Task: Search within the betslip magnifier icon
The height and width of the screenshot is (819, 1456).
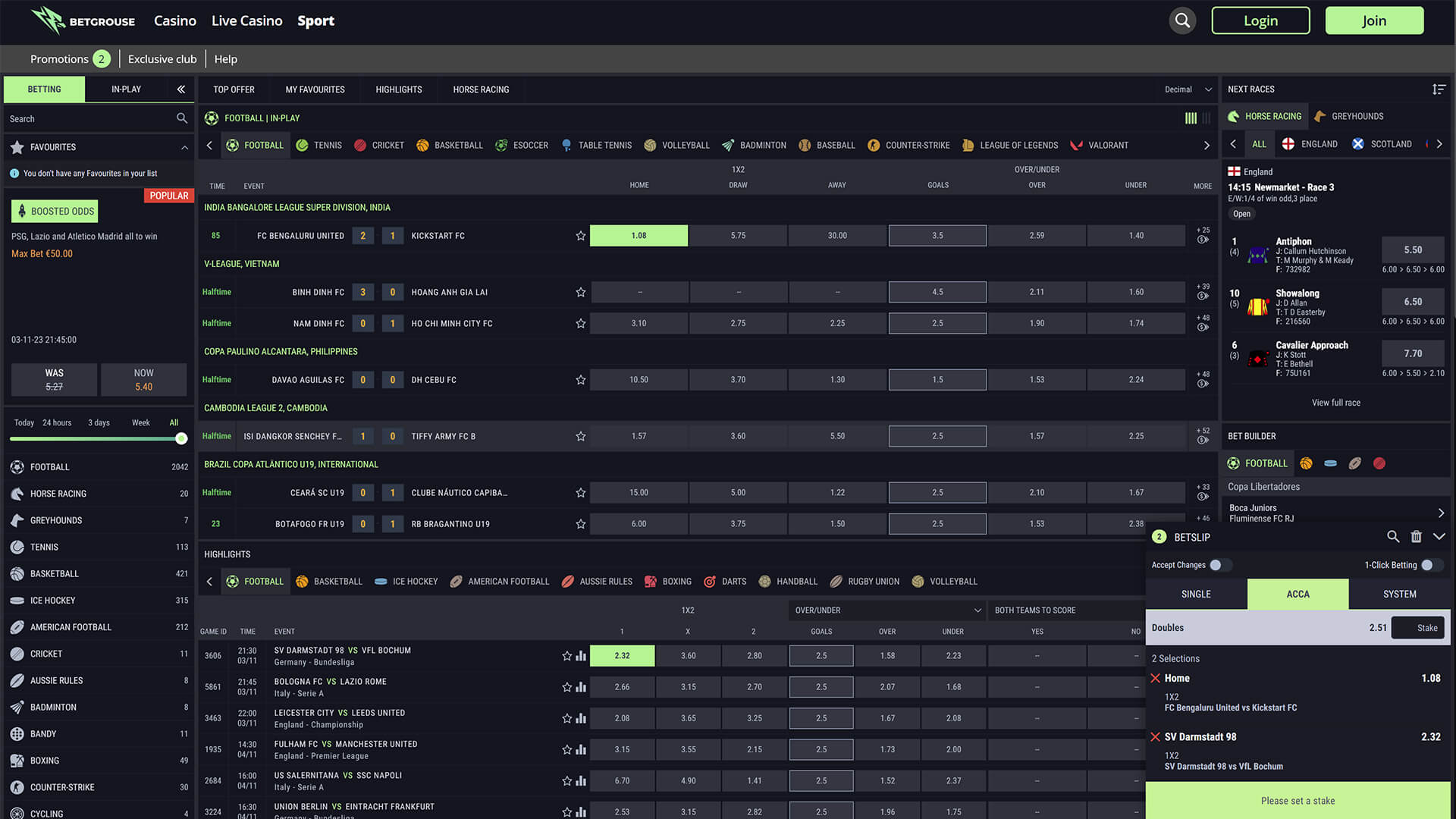Action: (1393, 537)
